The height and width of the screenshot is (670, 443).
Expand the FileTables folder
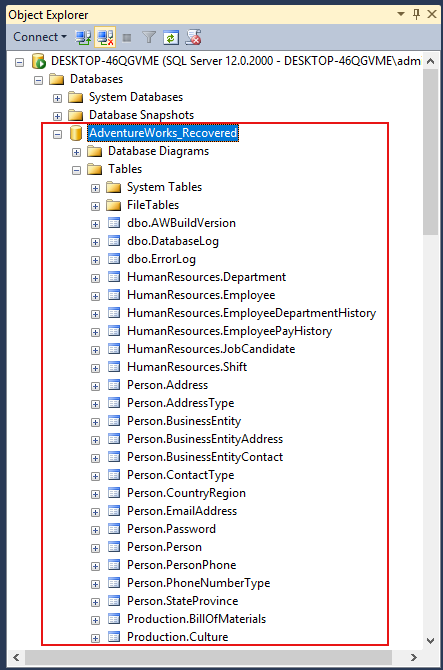click(95, 206)
